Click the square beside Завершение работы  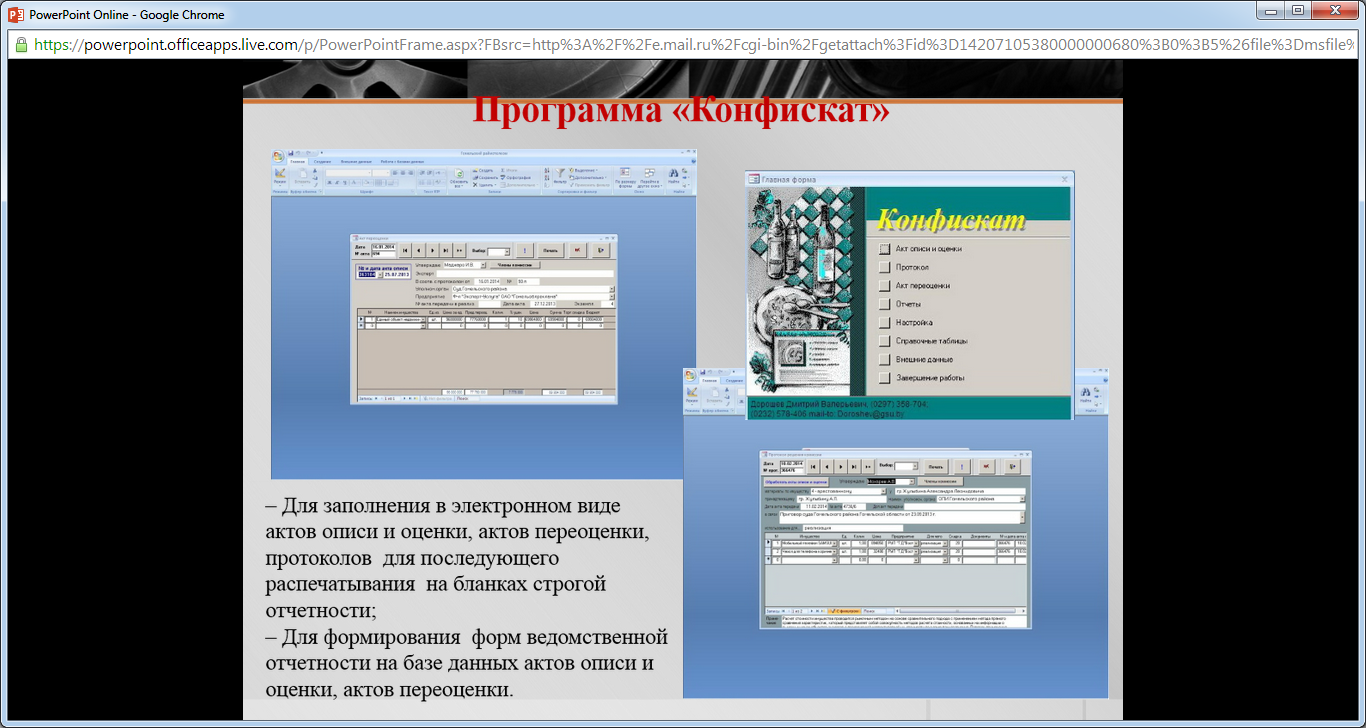click(x=884, y=377)
